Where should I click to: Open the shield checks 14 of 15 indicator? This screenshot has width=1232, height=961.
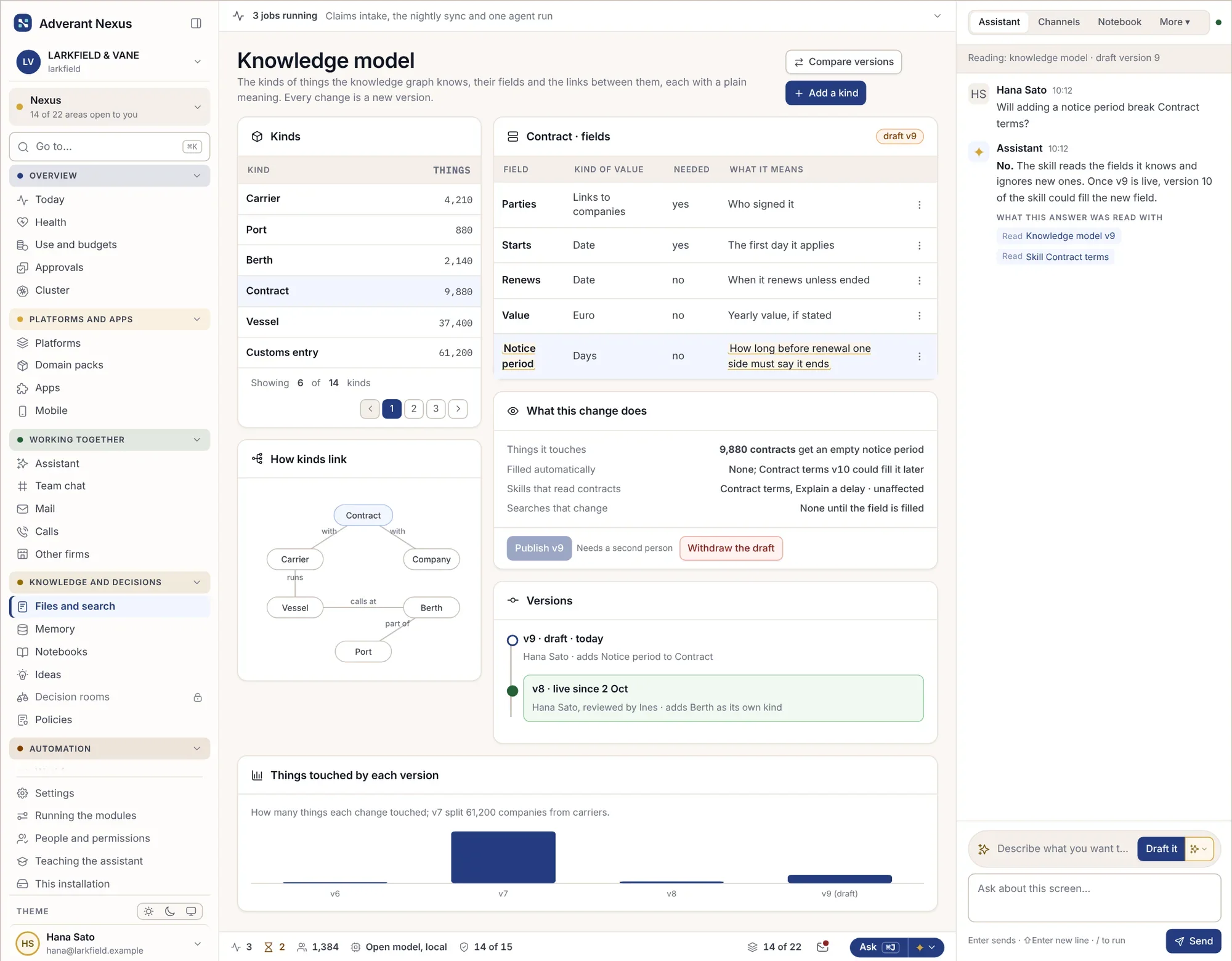click(486, 947)
